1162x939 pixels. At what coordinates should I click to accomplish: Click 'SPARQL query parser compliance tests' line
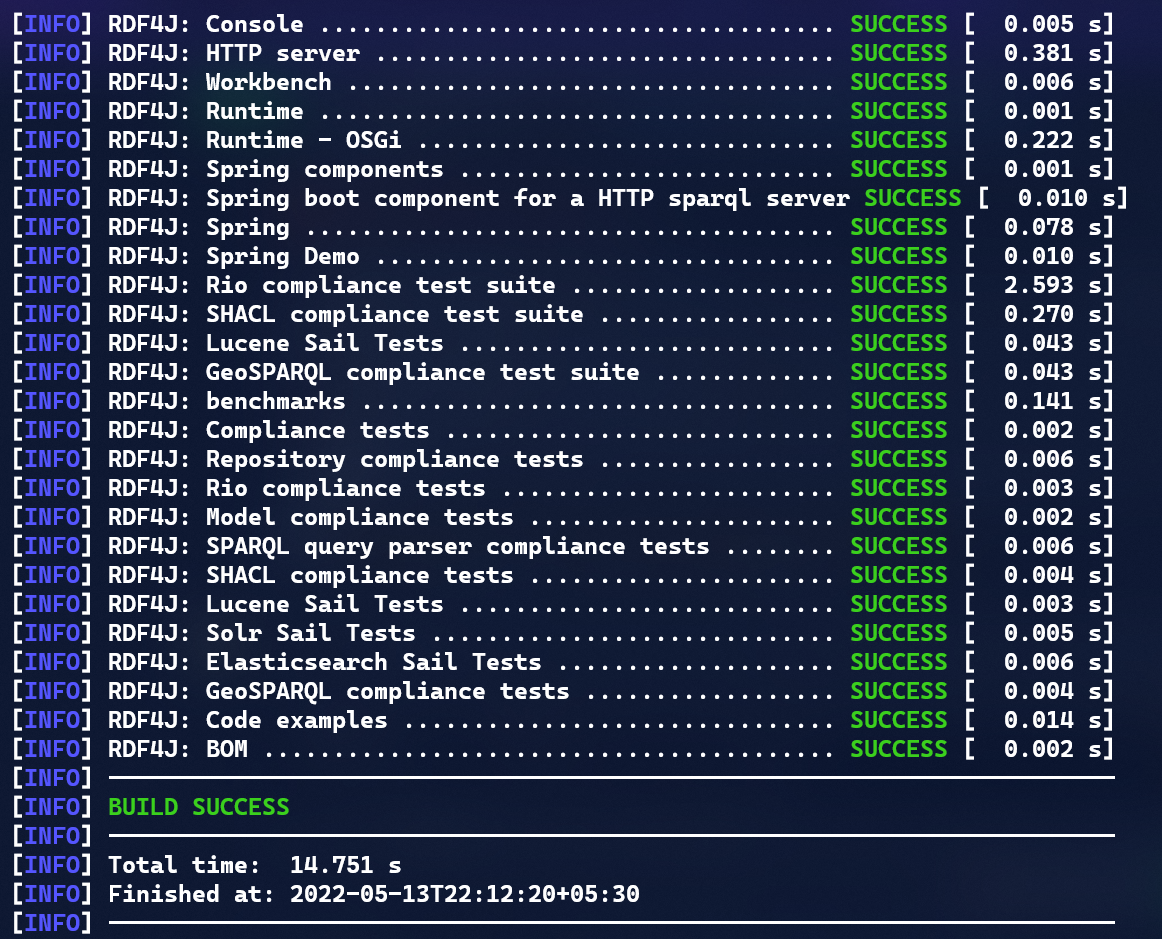point(457,546)
